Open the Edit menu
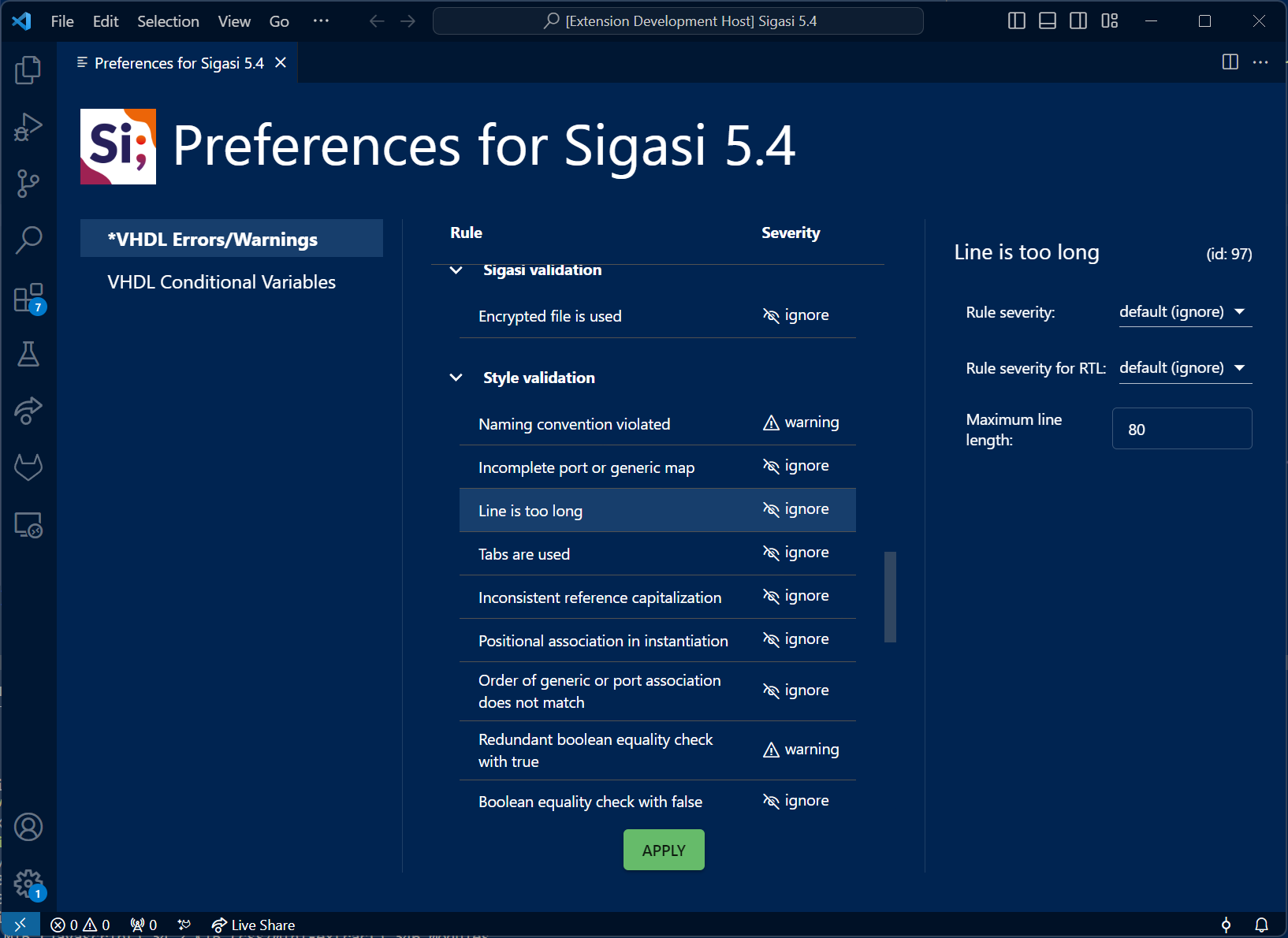 coord(106,21)
